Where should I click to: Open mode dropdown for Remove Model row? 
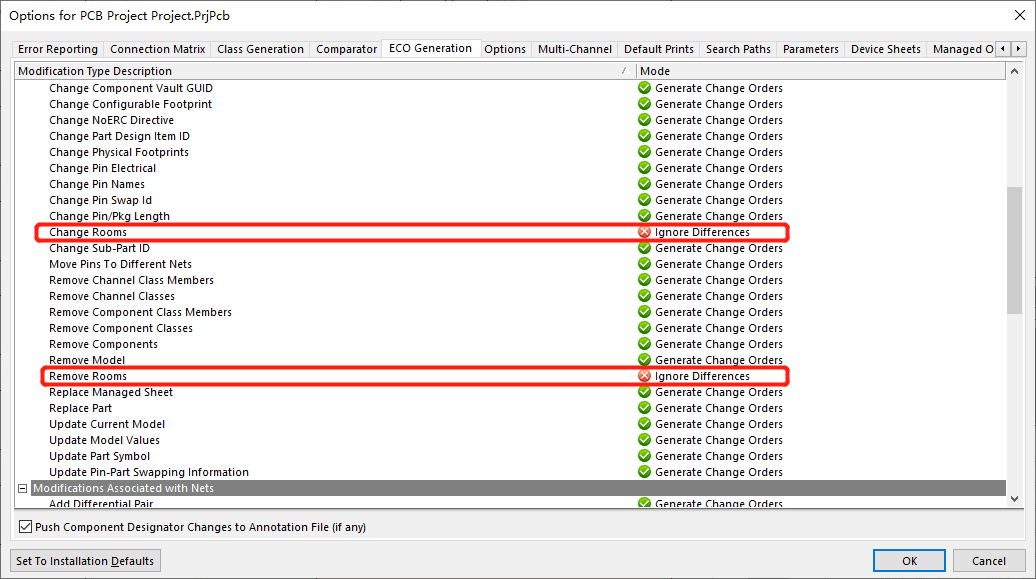click(719, 360)
